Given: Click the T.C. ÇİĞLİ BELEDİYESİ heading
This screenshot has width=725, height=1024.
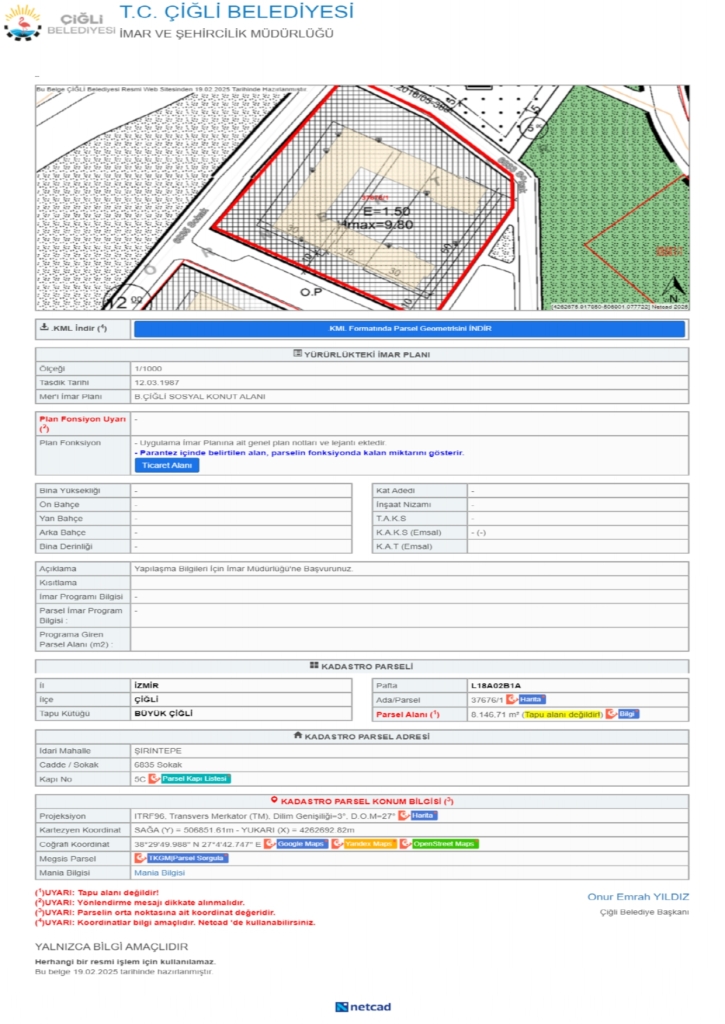Looking at the screenshot, I should pyautogui.click(x=236, y=12).
